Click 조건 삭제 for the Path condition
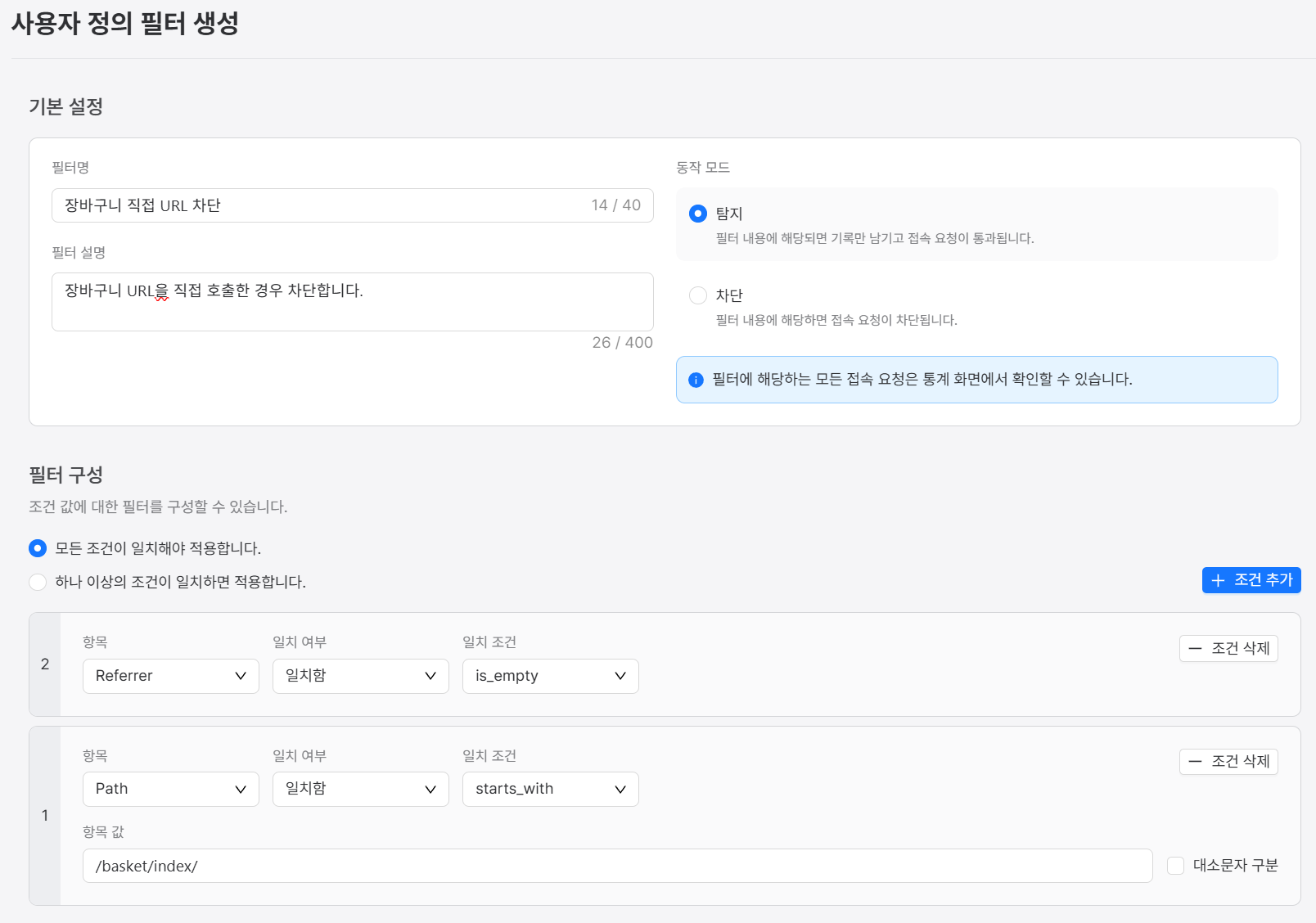The width and height of the screenshot is (1316, 923). point(1228,762)
